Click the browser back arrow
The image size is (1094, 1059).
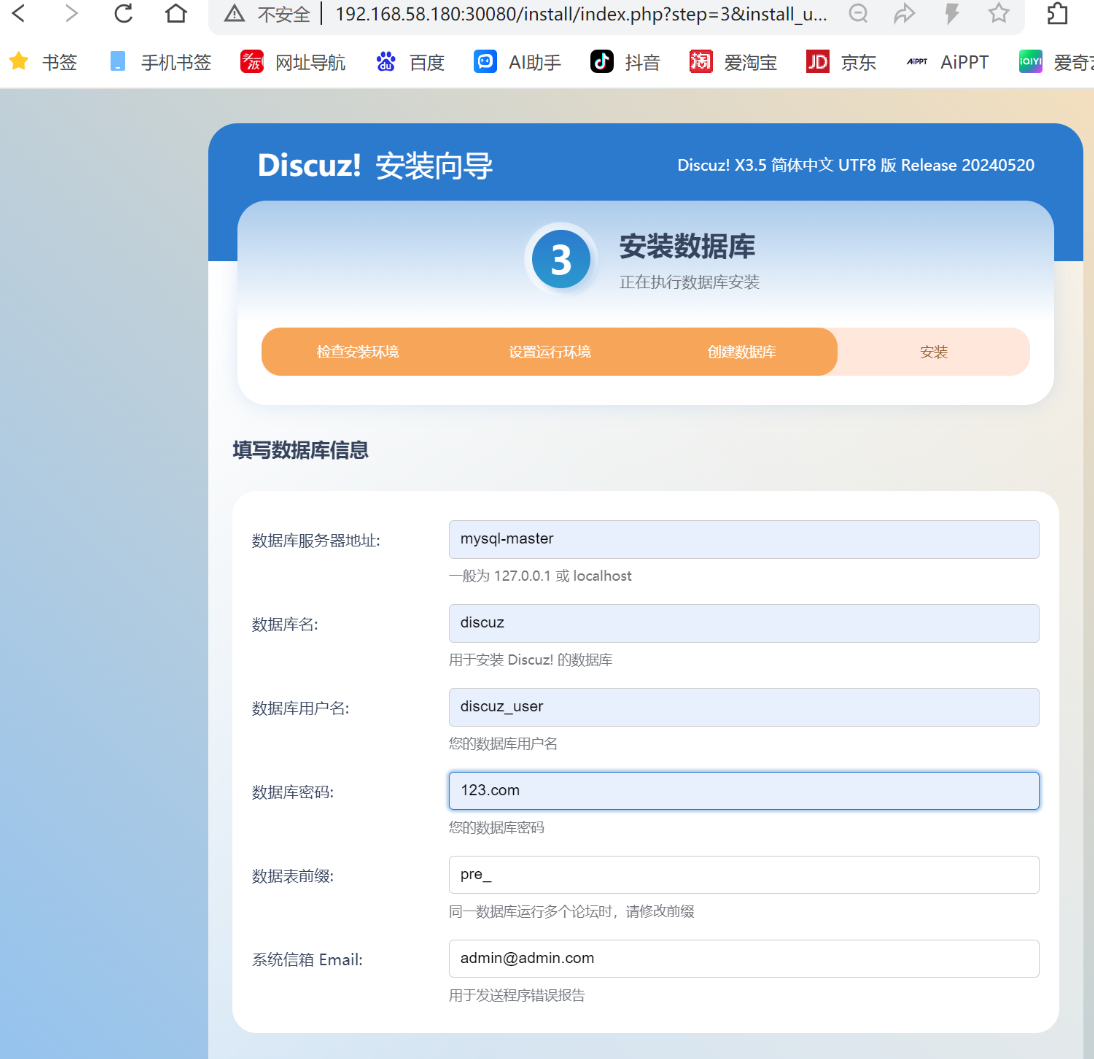19,13
